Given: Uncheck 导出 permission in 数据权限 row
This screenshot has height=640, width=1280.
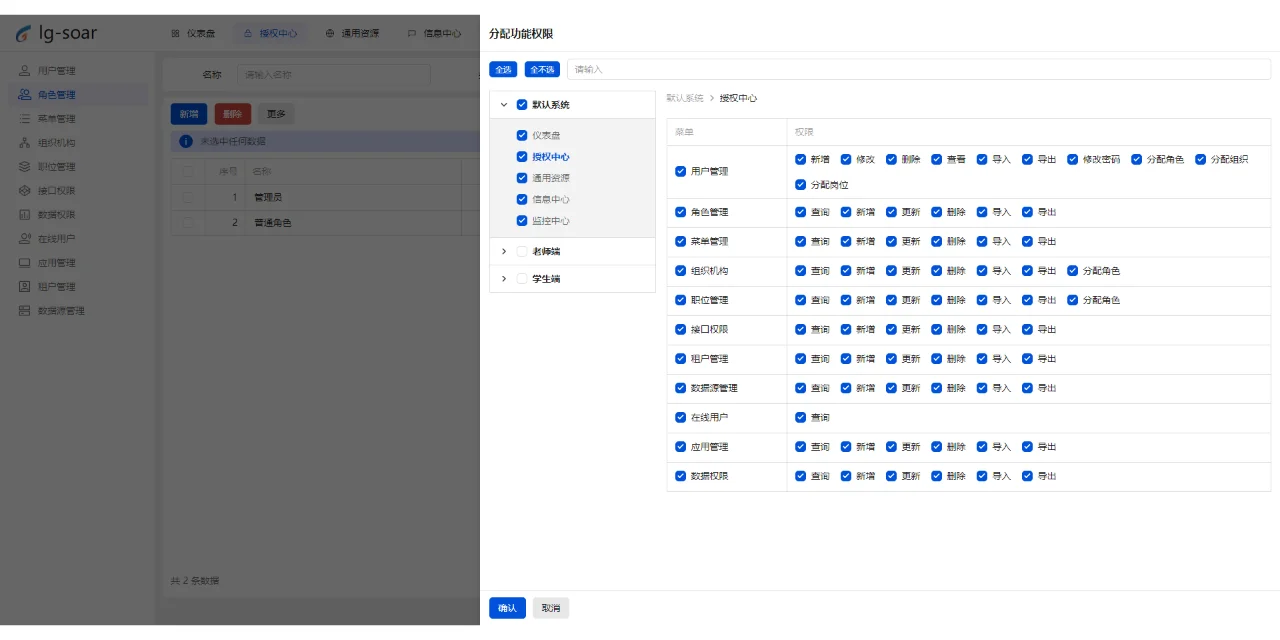Looking at the screenshot, I should tap(1028, 476).
